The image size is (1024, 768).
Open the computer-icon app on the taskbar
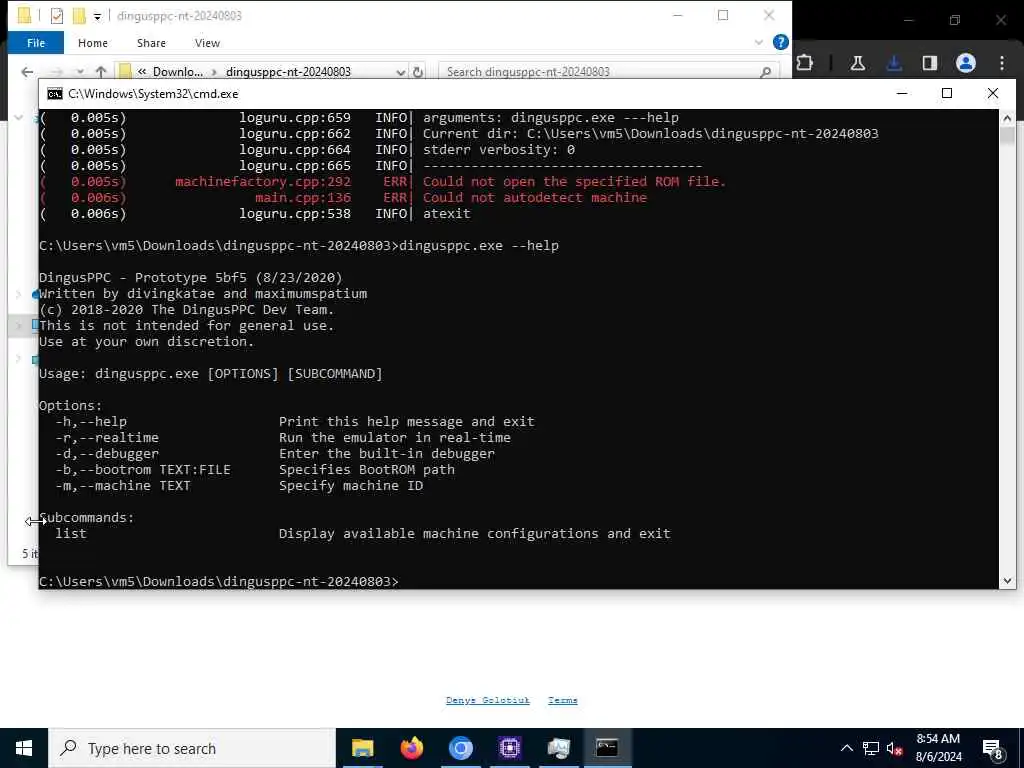click(x=558, y=748)
